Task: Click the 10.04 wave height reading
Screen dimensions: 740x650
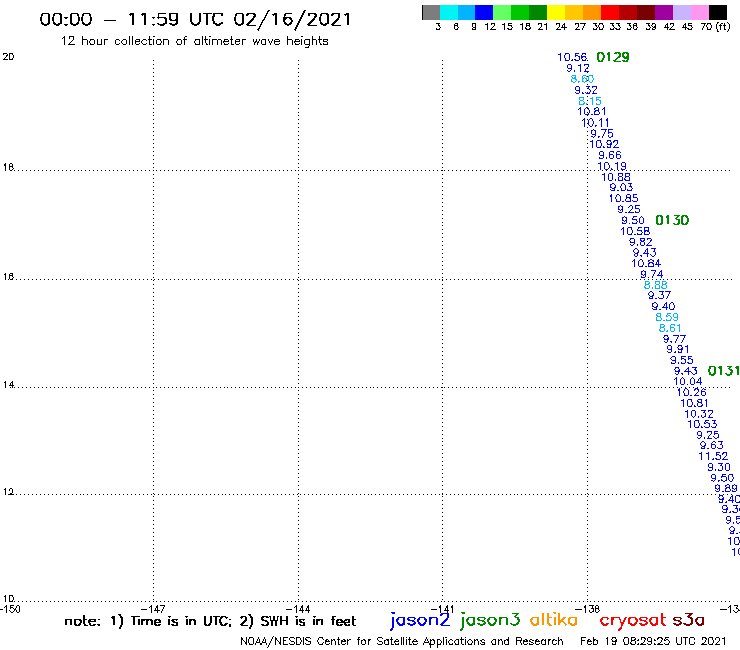Action: tap(688, 381)
